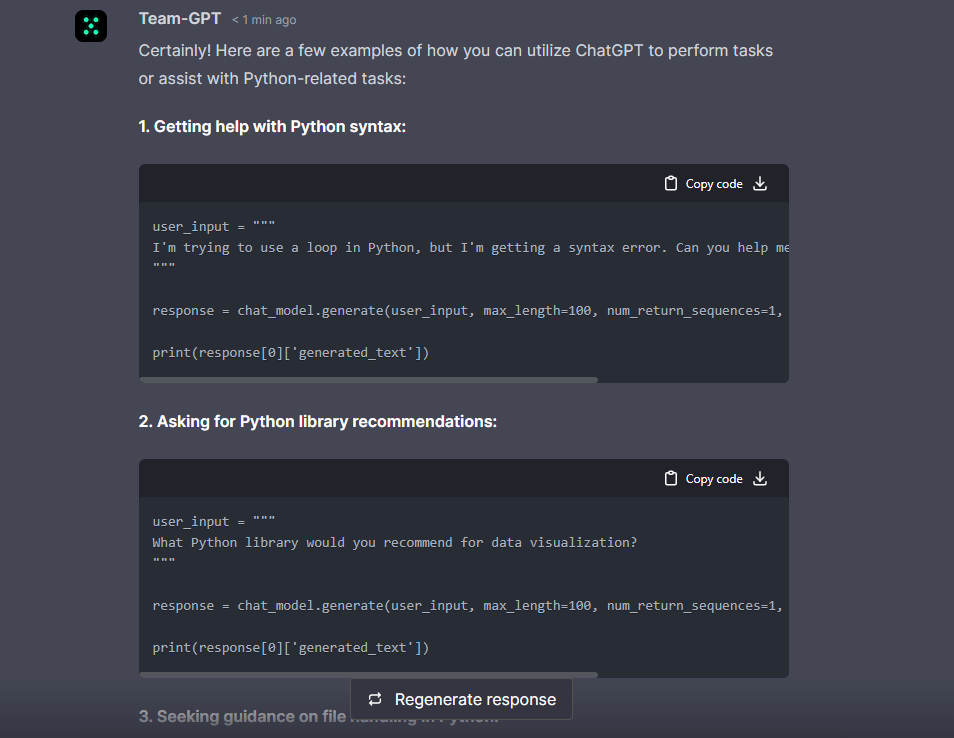Download the library recommendations code snippet

point(760,479)
